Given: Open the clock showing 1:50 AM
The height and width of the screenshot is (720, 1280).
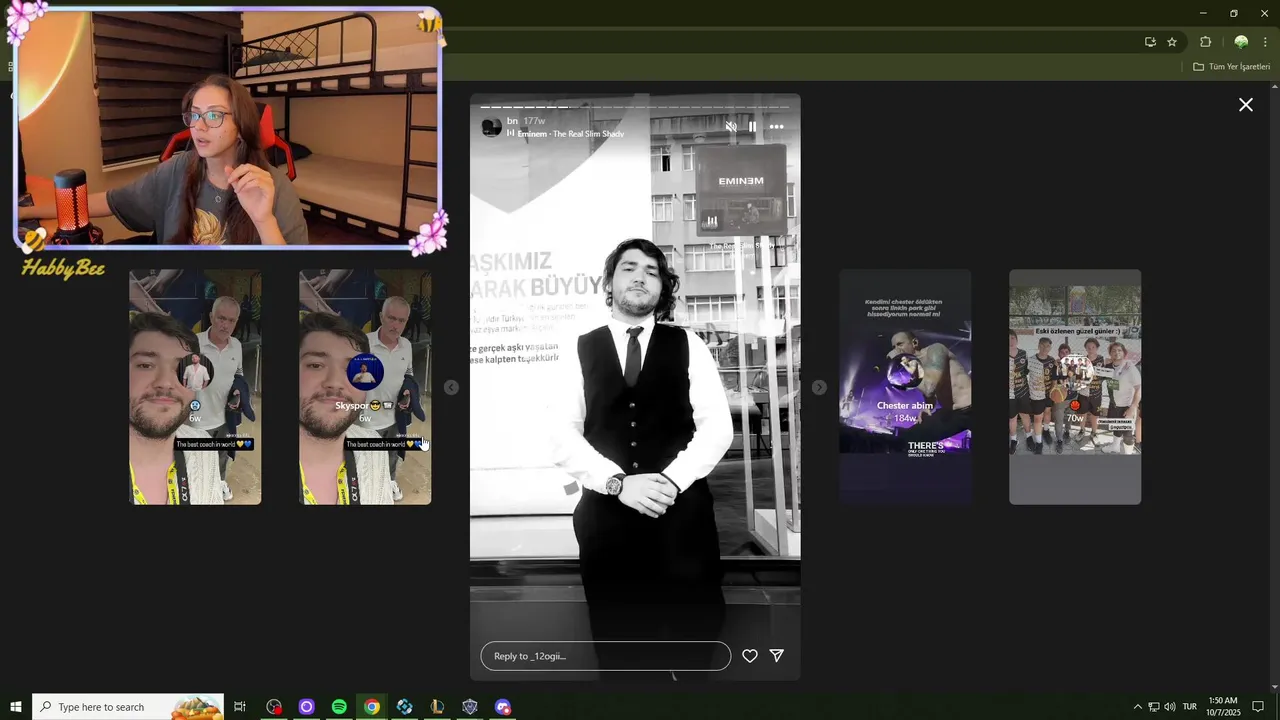Looking at the screenshot, I should (x=1223, y=707).
